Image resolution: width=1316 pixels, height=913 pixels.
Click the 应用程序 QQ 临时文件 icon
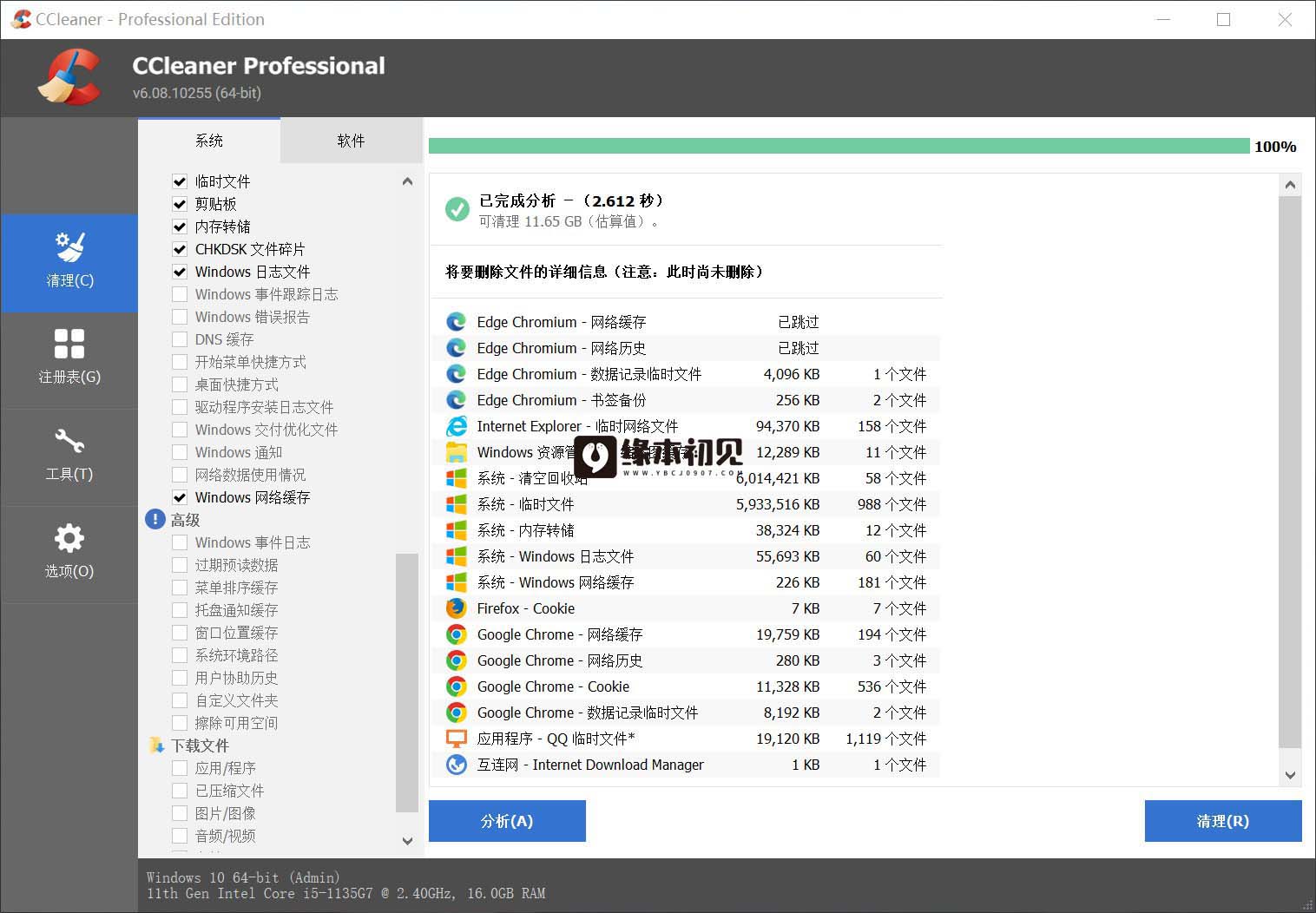pyautogui.click(x=456, y=739)
